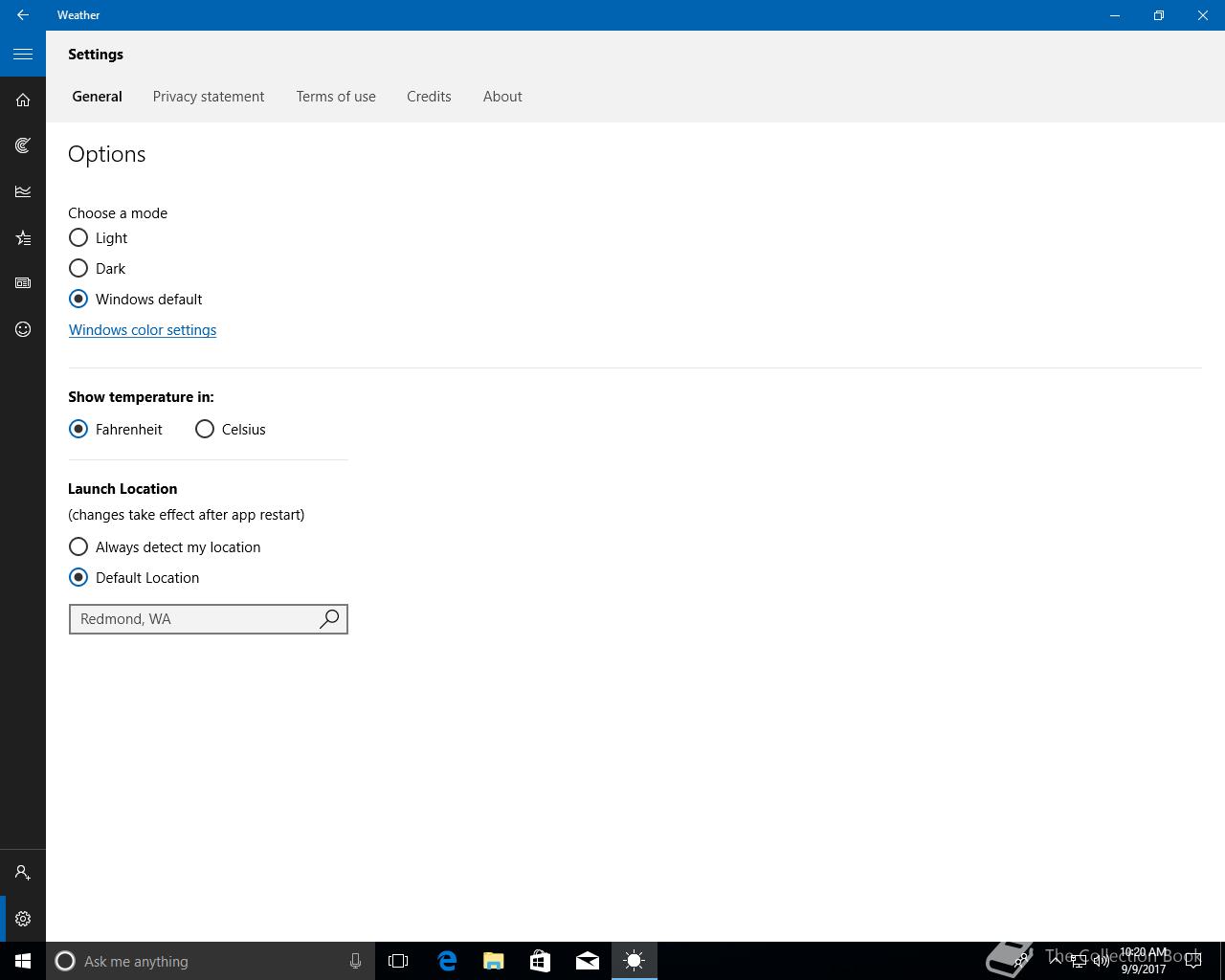Go to the Forecast home icon

[23, 100]
